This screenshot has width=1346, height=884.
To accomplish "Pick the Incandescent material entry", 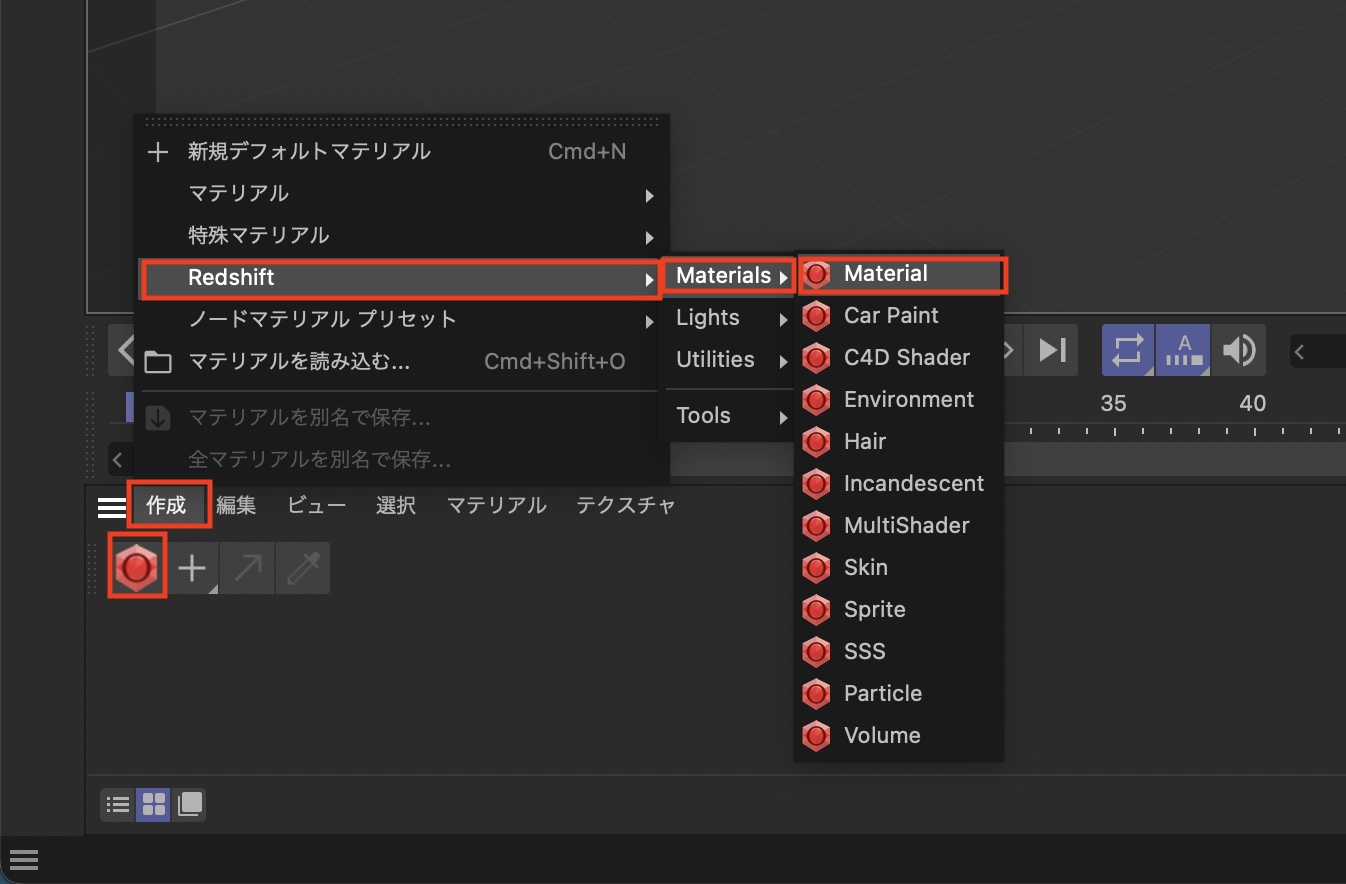I will (913, 484).
